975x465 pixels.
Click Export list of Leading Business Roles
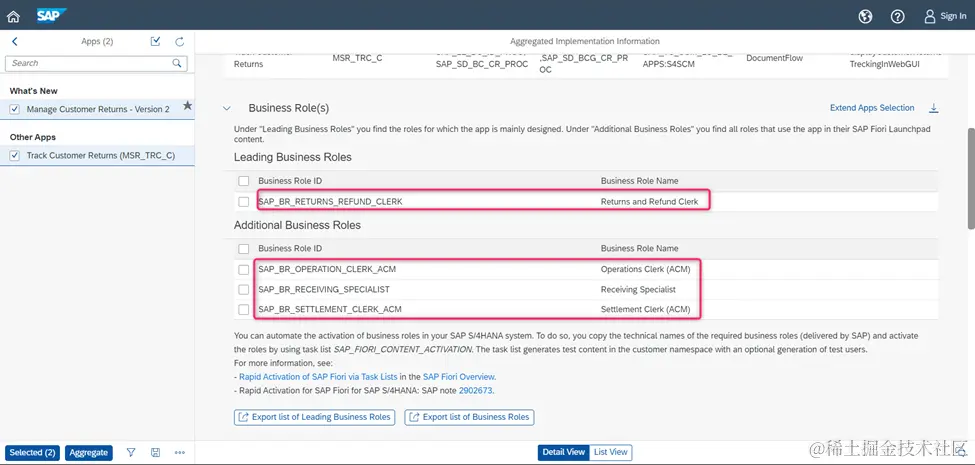coord(315,417)
